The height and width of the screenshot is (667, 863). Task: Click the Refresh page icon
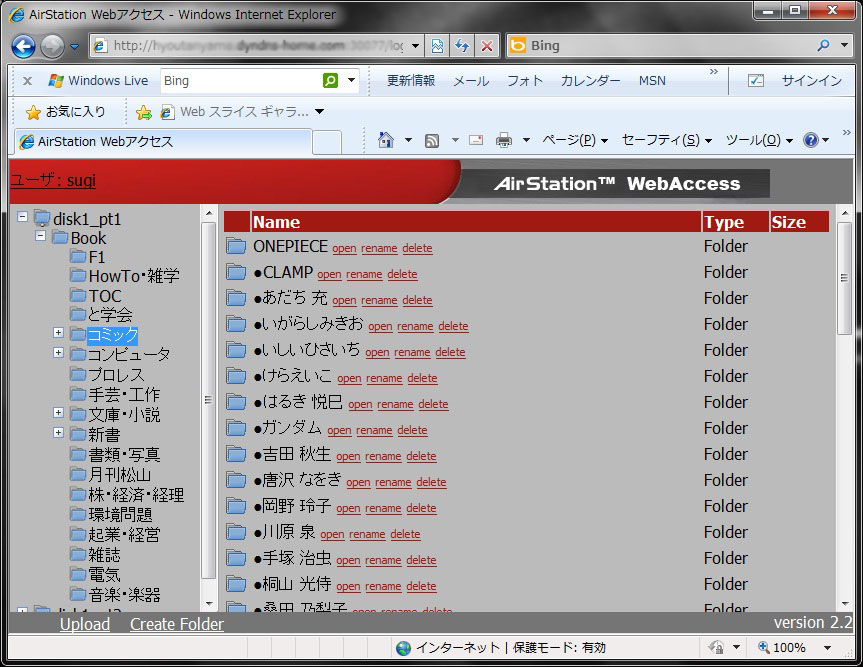(462, 46)
